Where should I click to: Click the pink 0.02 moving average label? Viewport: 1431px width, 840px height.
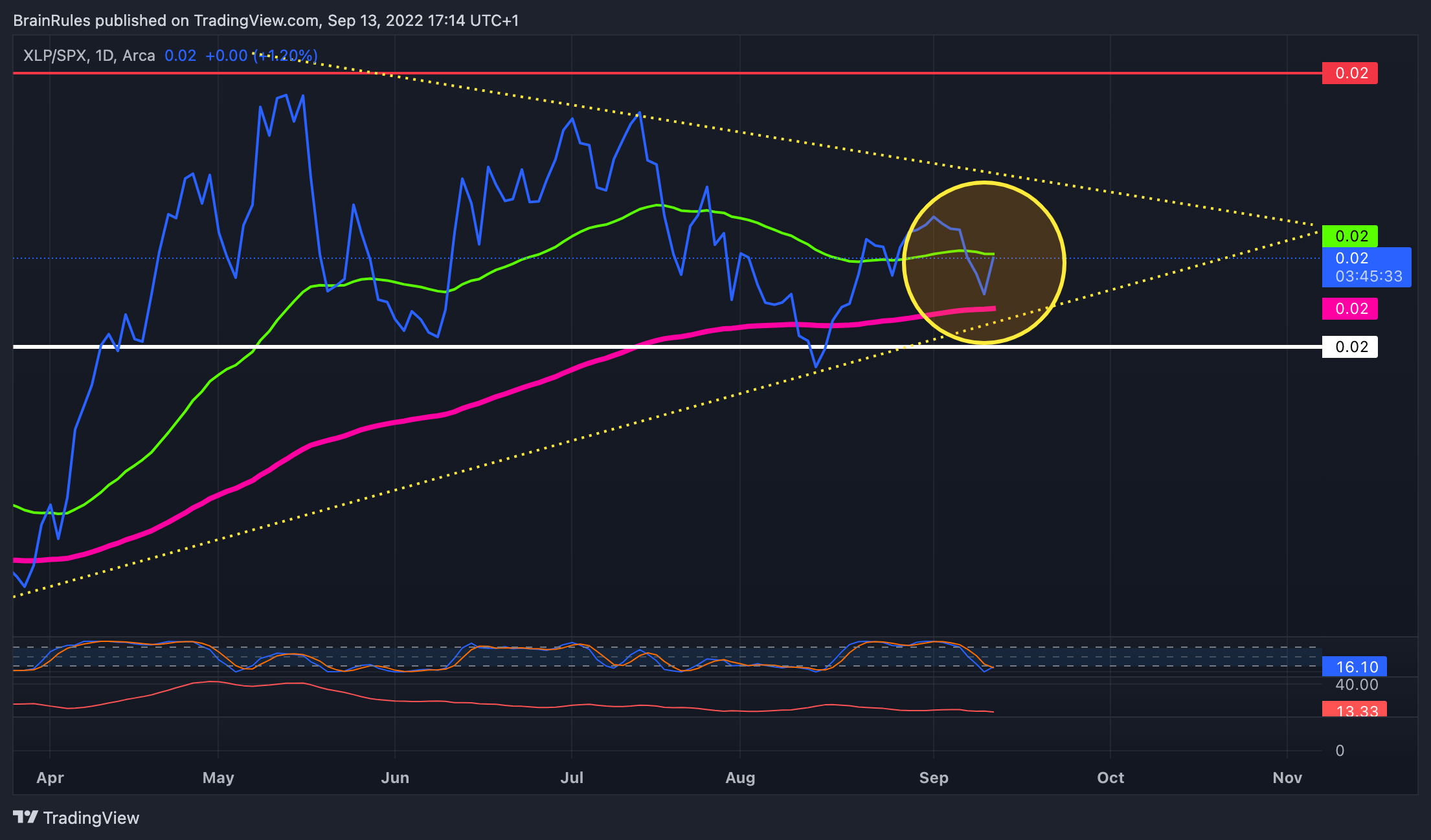(1349, 309)
